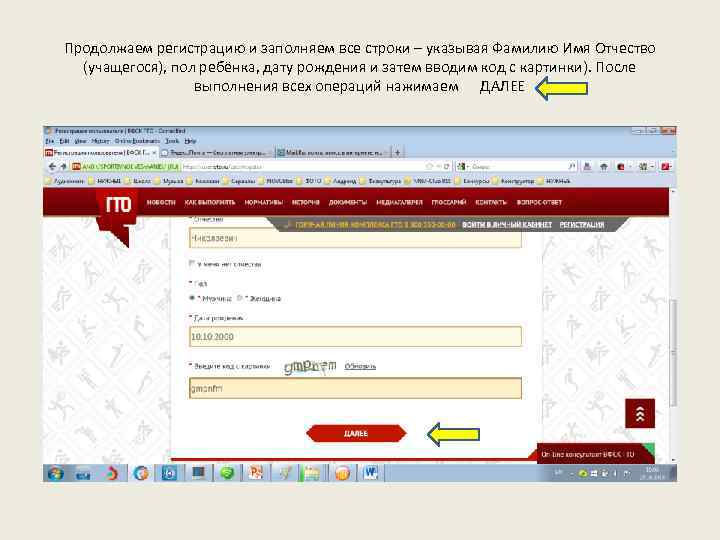Screen dimensions: 720x540
Task: Click the red ДАЛЕЕ button
Action: pyautogui.click(x=356, y=433)
